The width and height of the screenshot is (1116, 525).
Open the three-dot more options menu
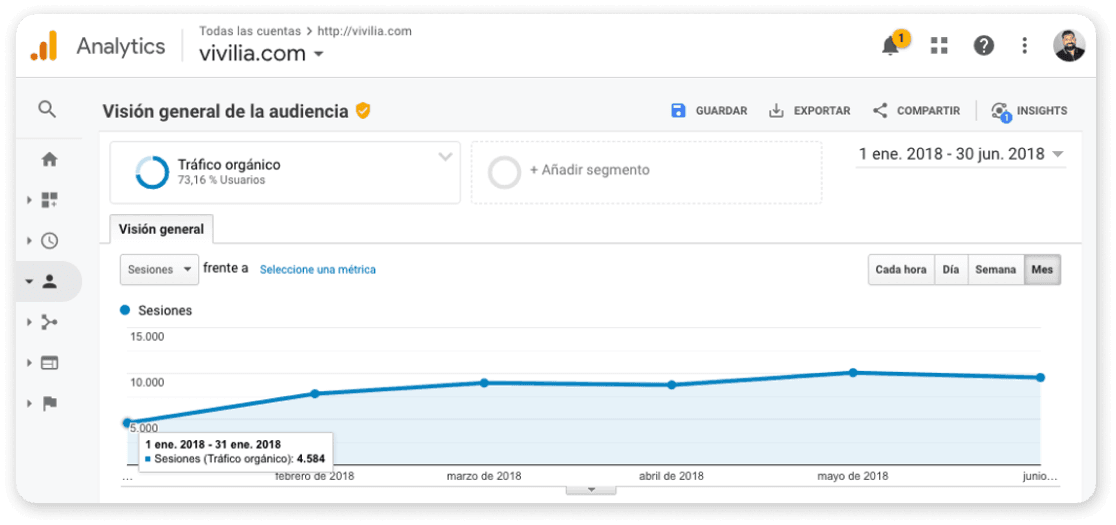(x=1024, y=46)
